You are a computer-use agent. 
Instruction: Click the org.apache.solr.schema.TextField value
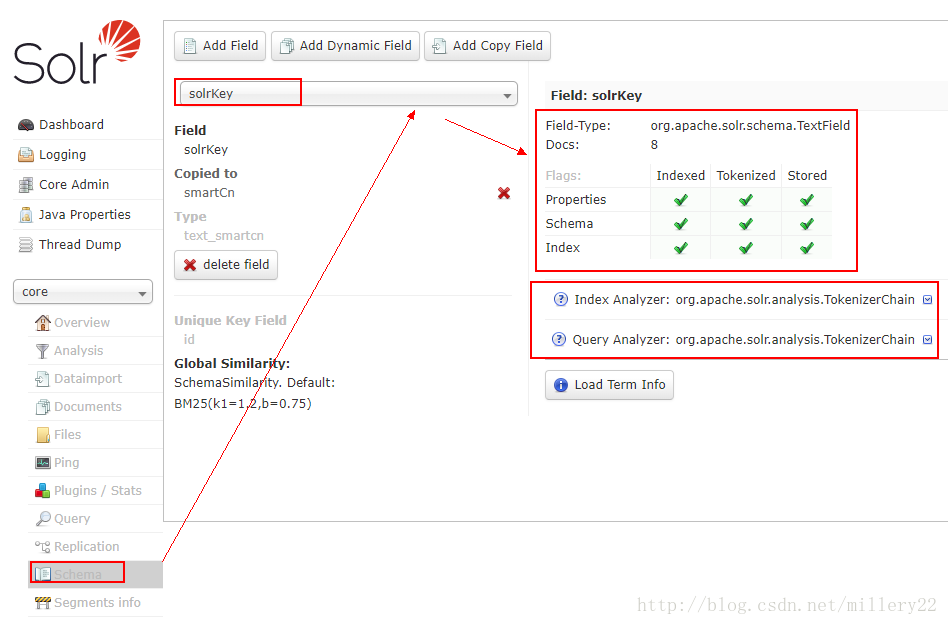[750, 126]
